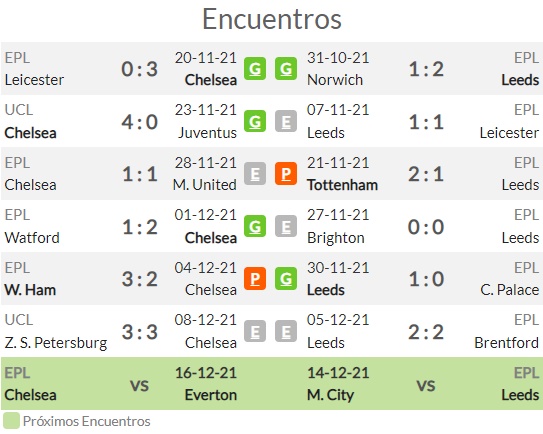Viewport: 543px width, 434px height.
Task: Select upcoming Chelsea vs Everton fixture
Action: pos(121,384)
